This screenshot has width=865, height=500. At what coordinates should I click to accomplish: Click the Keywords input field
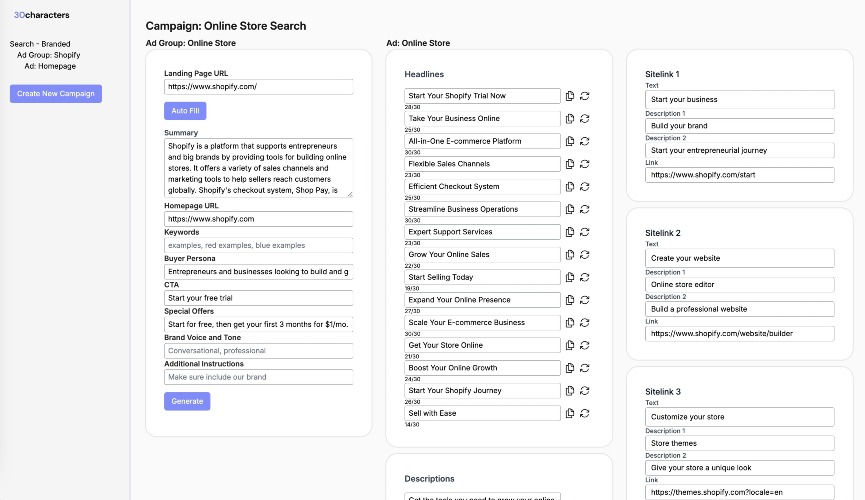coord(258,245)
